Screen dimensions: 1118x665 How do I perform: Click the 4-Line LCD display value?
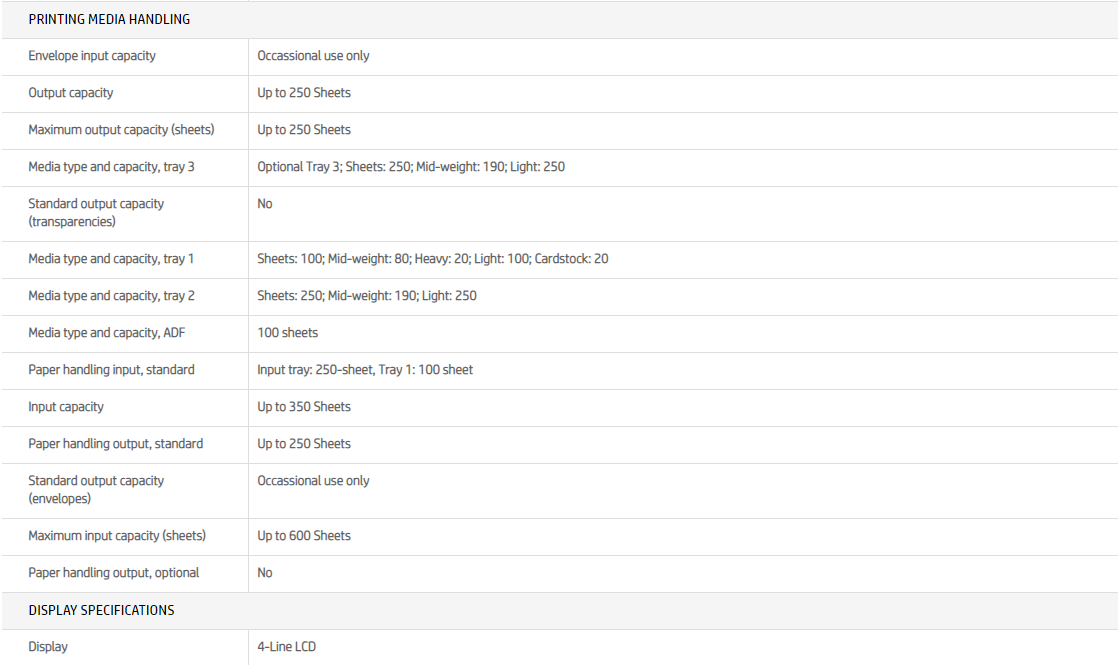tap(286, 647)
